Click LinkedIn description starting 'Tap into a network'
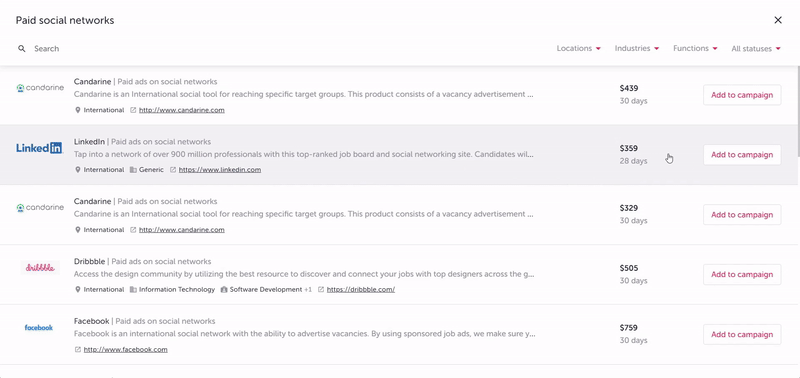The height and width of the screenshot is (378, 800). click(x=304, y=154)
